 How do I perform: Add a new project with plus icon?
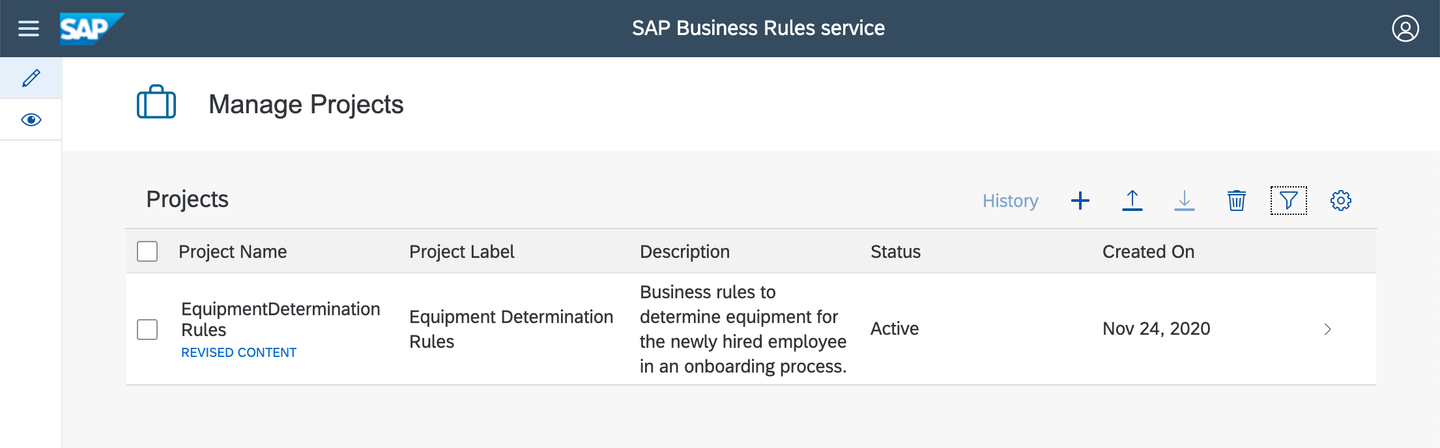pos(1080,201)
